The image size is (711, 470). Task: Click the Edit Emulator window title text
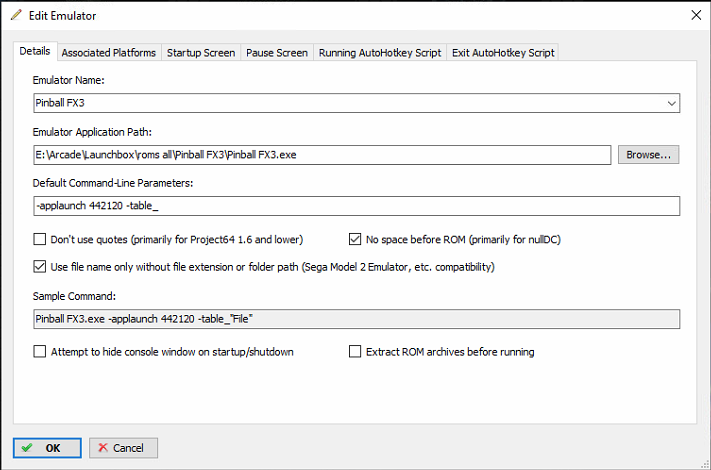tap(63, 16)
